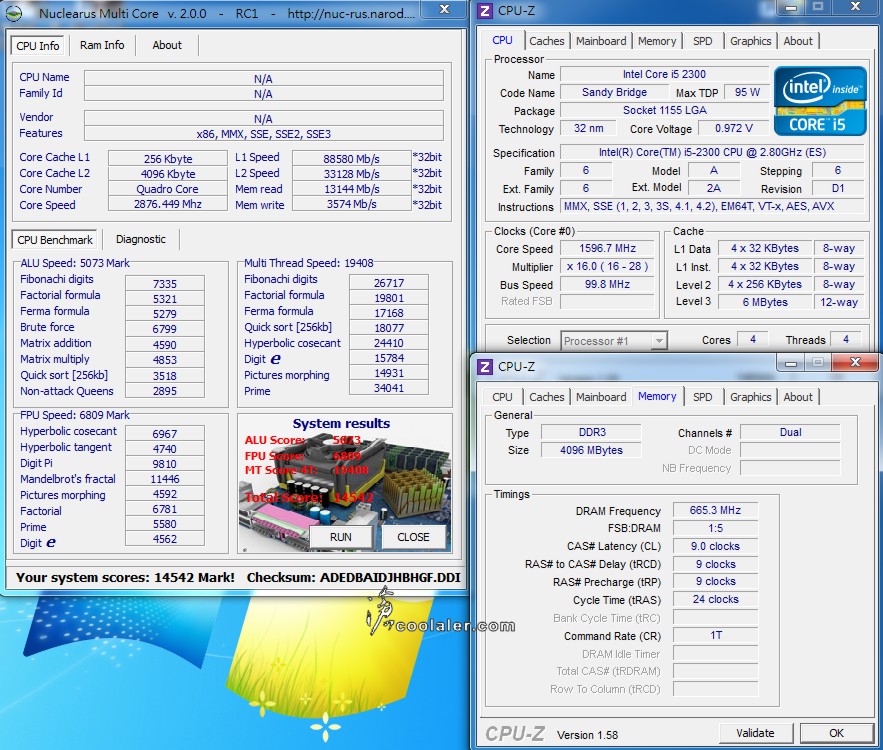Click the 34041 Prime multi-thread score
This screenshot has height=750, width=883.
[x=389, y=387]
